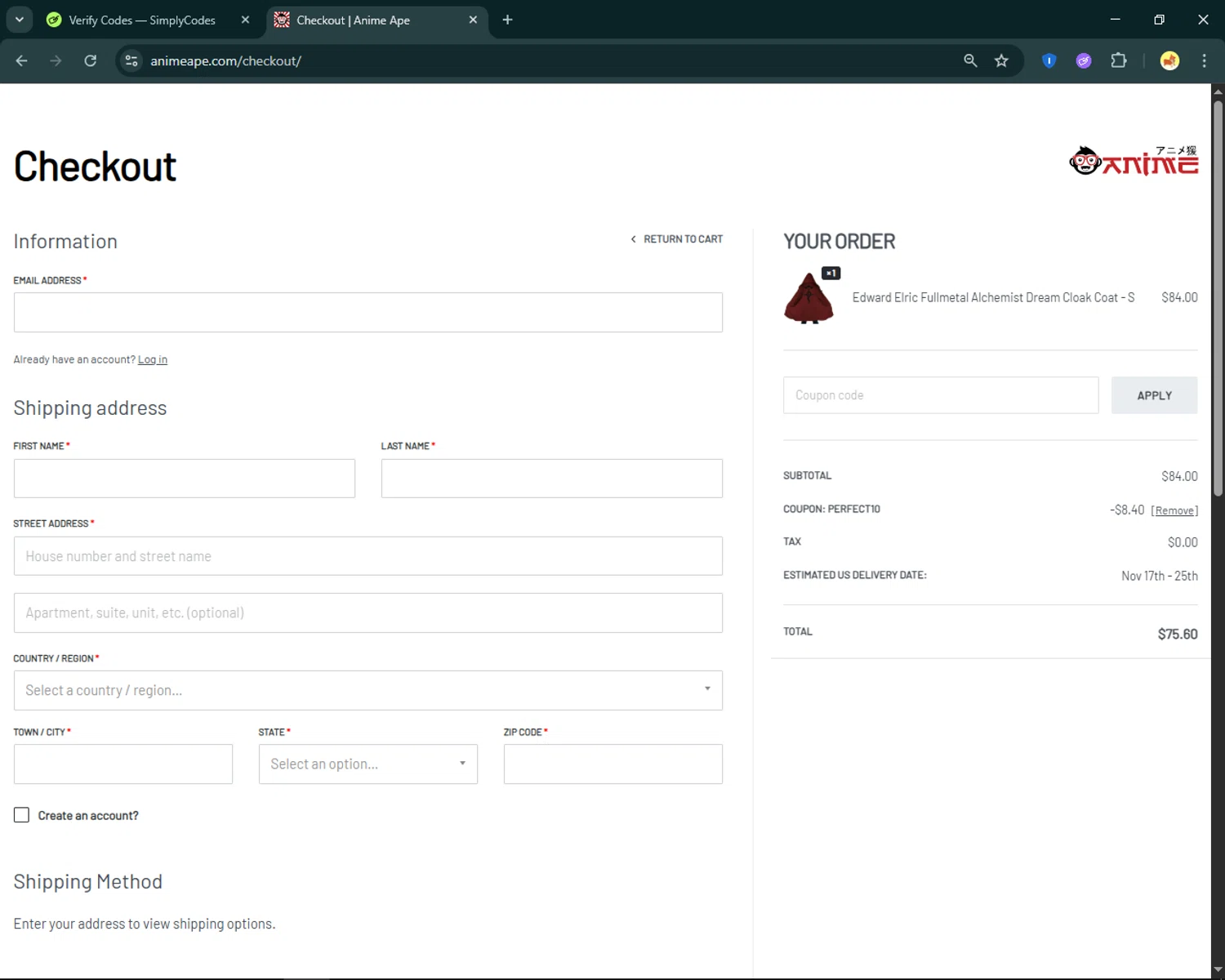The image size is (1225, 980).
Task: Expand the Country / Region dropdown
Action: [x=368, y=690]
